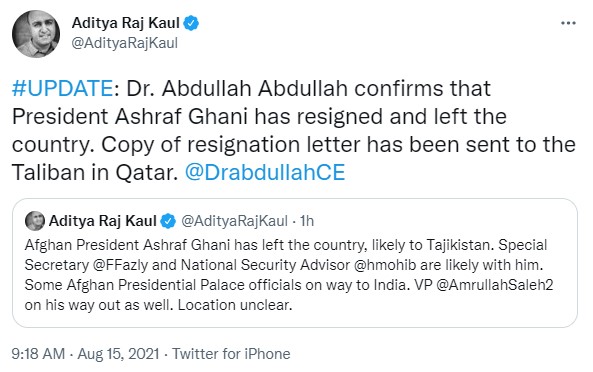This screenshot has width=593, height=372.
Task: Click the @hmohib mention in quoted tweet
Action: 385,265
